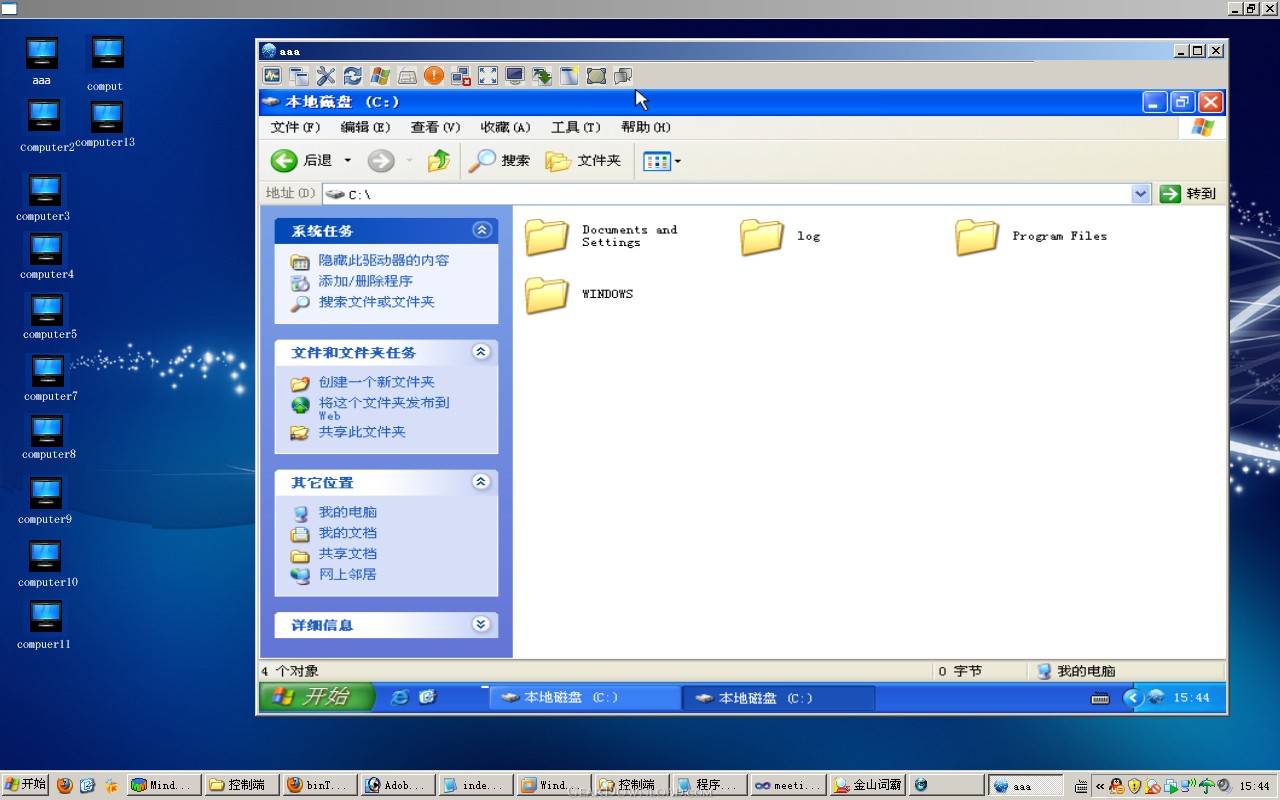1280x800 pixels.
Task: Expand the 详细信息 panel
Action: pos(481,624)
